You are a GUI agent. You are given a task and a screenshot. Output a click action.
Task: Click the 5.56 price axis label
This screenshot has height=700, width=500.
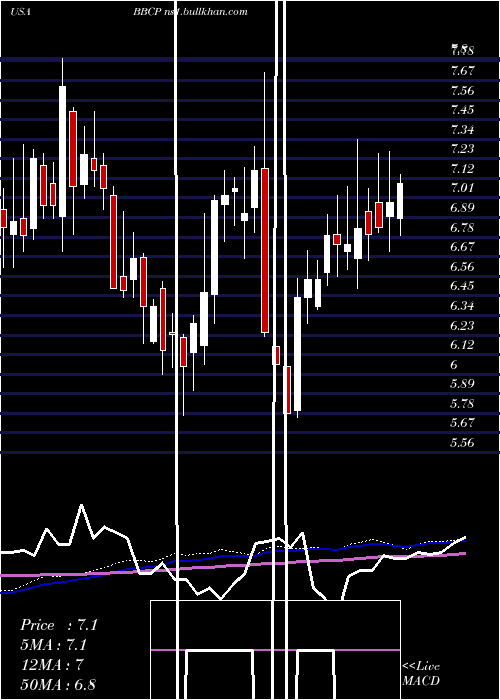click(x=462, y=443)
